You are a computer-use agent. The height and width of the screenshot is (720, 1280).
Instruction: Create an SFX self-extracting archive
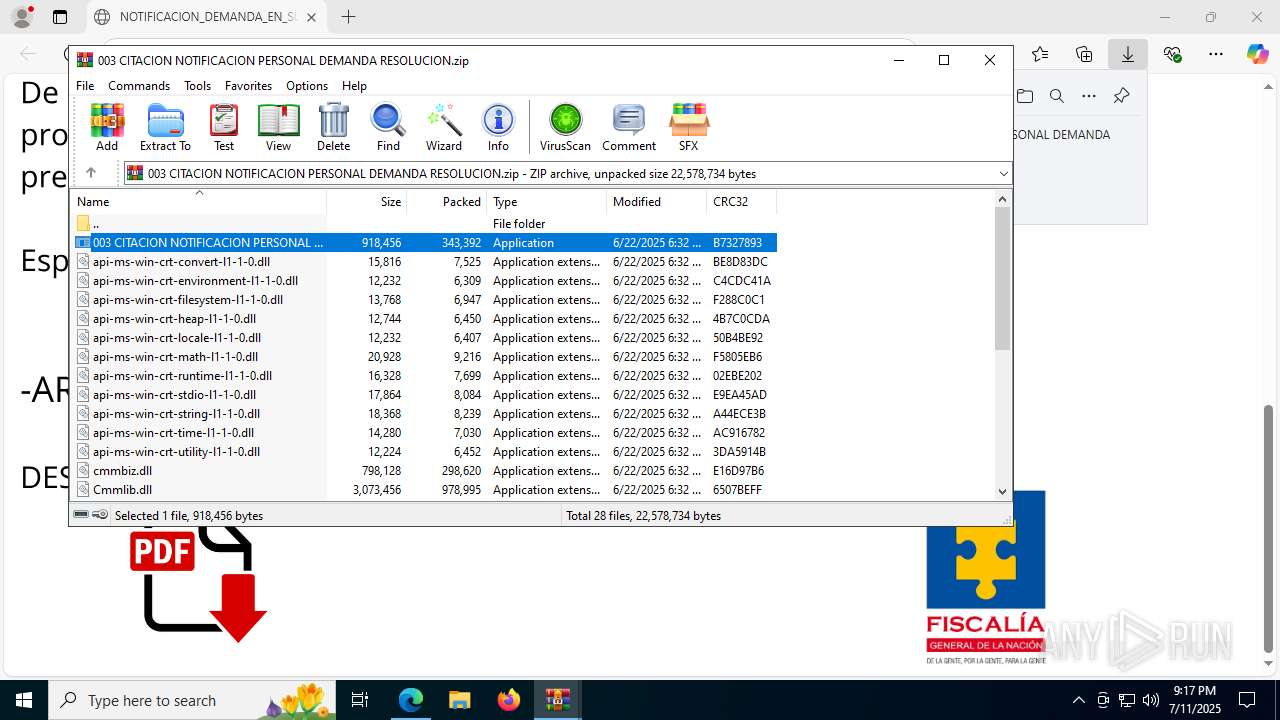[689, 127]
